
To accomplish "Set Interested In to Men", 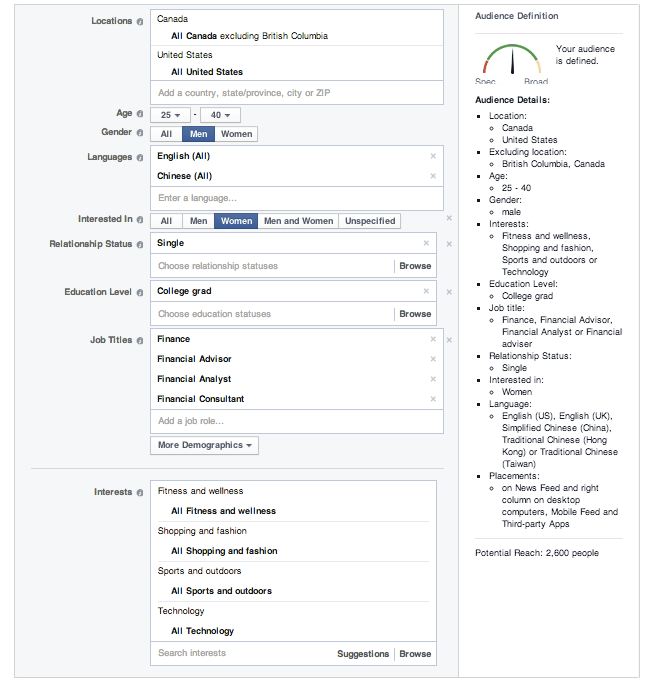I will (x=198, y=221).
